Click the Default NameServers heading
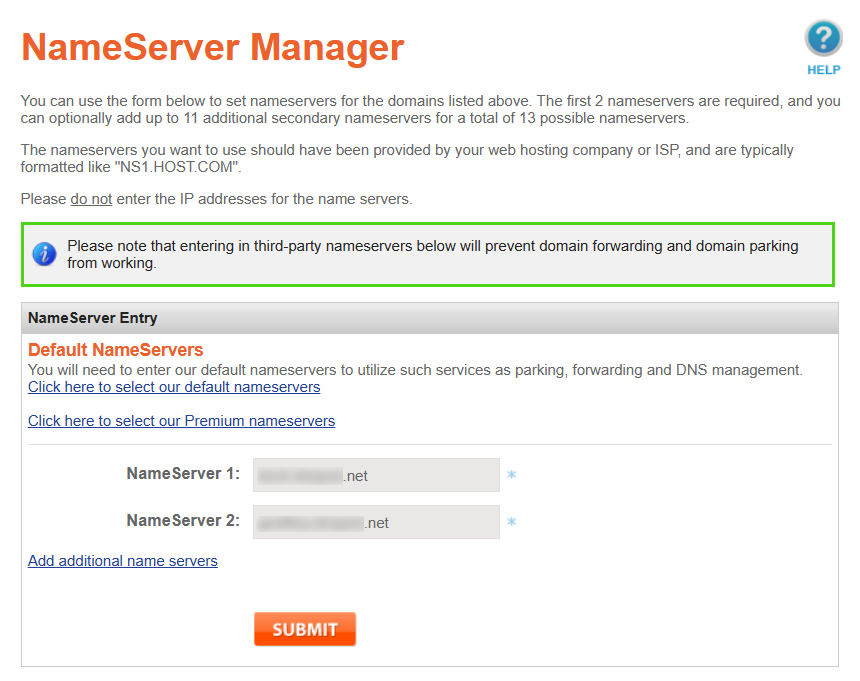Screen dimensions: 860x681 point(115,350)
